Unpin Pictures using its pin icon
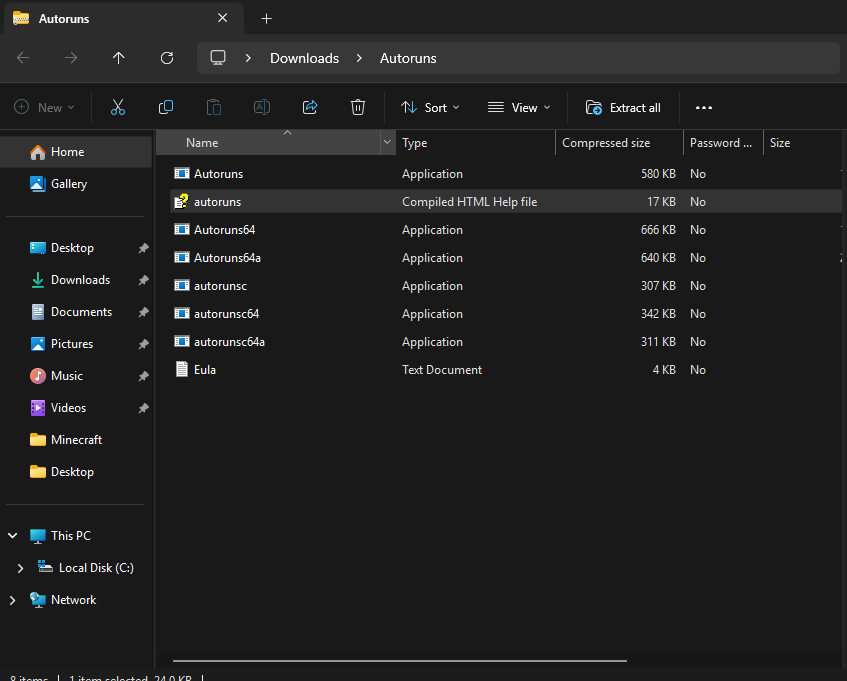Screen dimensions: 847x681 143,343
